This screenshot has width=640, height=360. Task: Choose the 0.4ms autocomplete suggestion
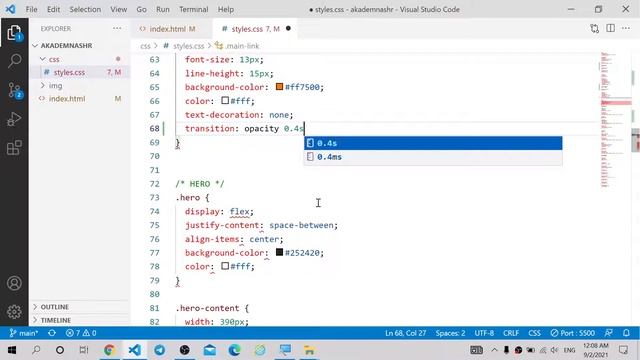click(433, 157)
